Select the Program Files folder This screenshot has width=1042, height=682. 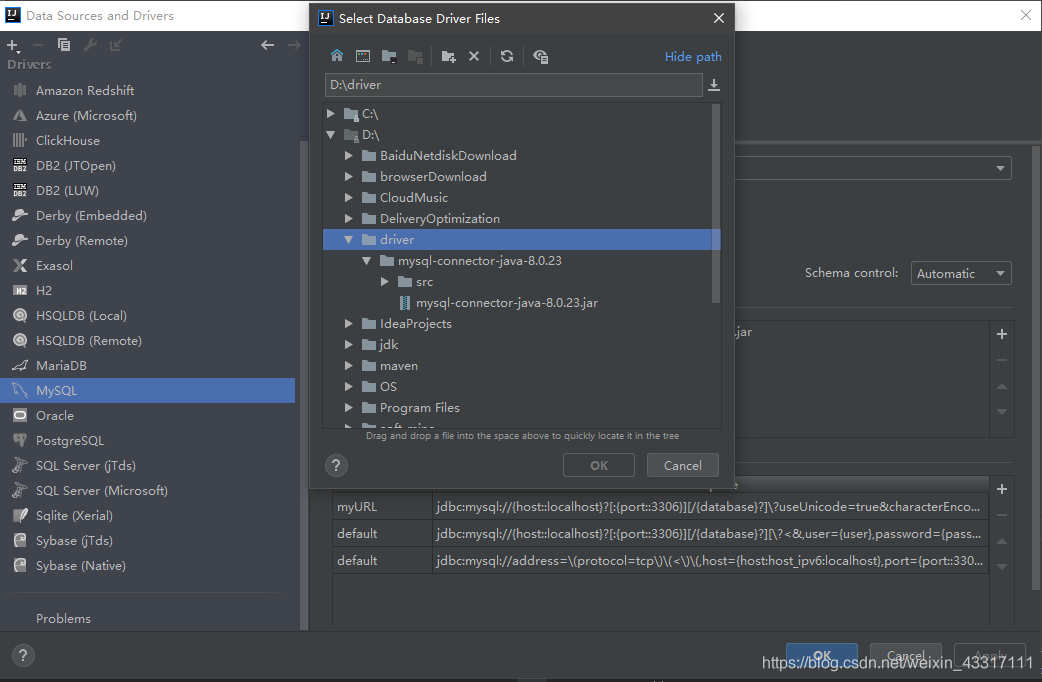pyautogui.click(x=419, y=407)
